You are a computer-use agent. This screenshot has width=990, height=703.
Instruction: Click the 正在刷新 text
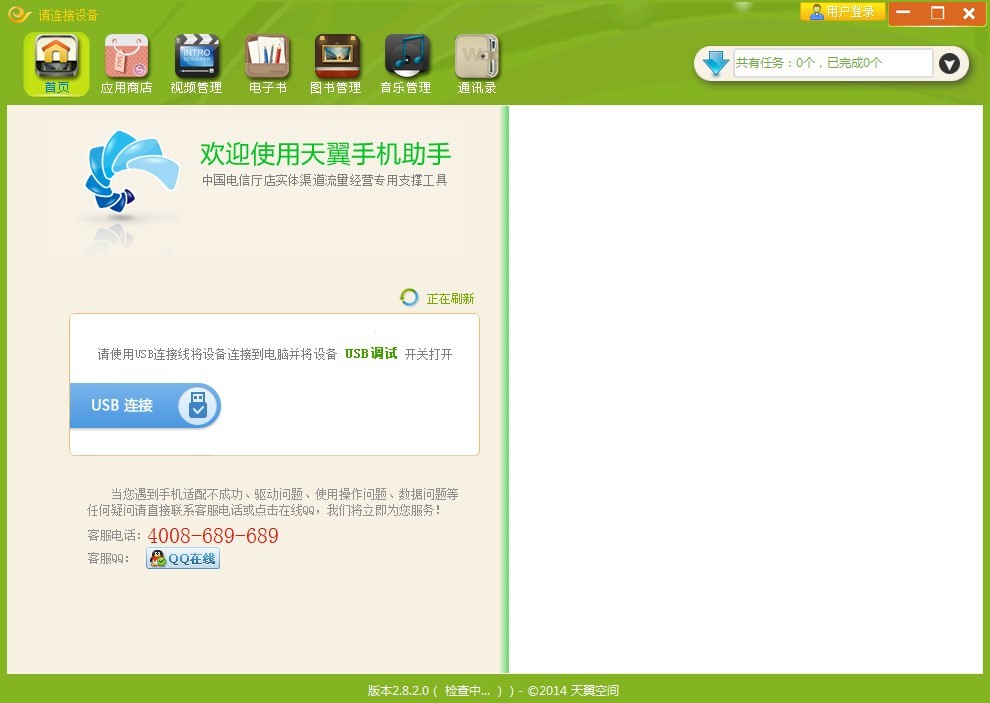coord(450,299)
